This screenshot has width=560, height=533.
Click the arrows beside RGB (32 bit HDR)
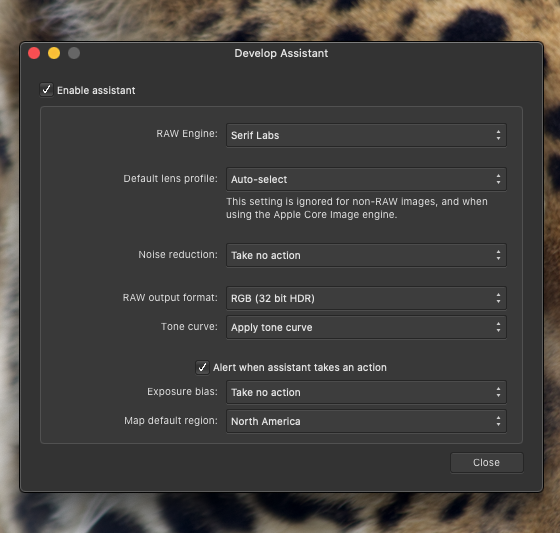(x=498, y=298)
